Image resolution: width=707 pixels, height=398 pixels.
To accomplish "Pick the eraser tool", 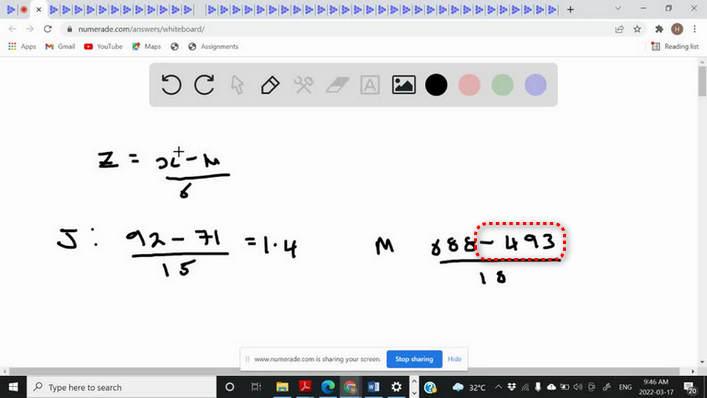I will click(337, 85).
